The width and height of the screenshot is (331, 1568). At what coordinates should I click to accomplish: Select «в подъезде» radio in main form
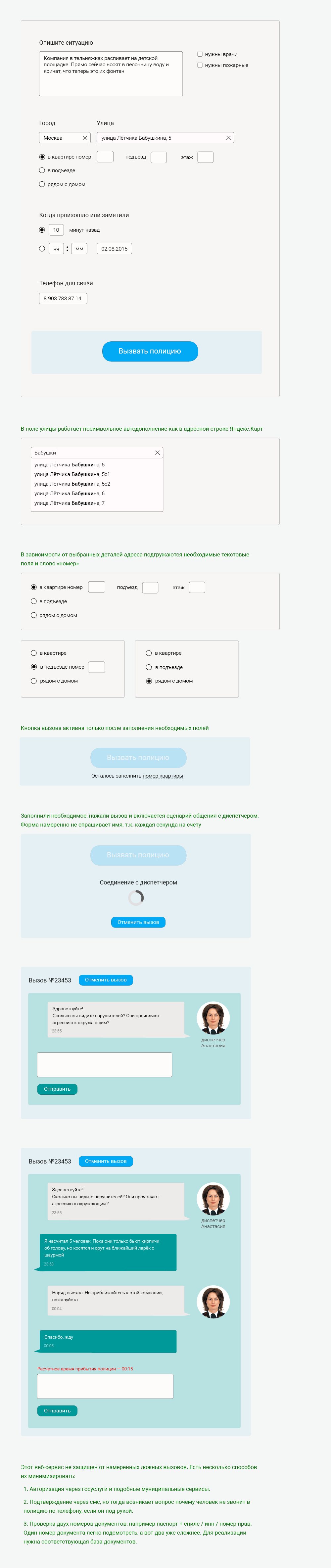coord(42,170)
